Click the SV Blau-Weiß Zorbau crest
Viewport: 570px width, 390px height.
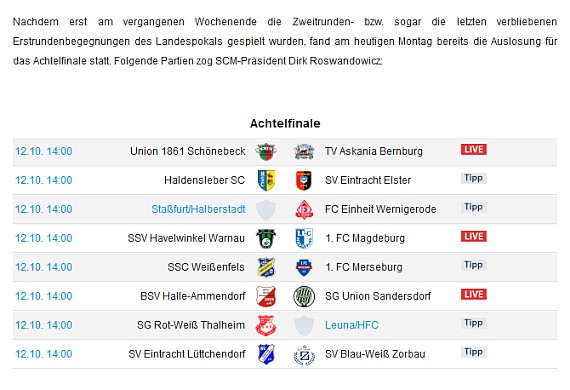304,355
